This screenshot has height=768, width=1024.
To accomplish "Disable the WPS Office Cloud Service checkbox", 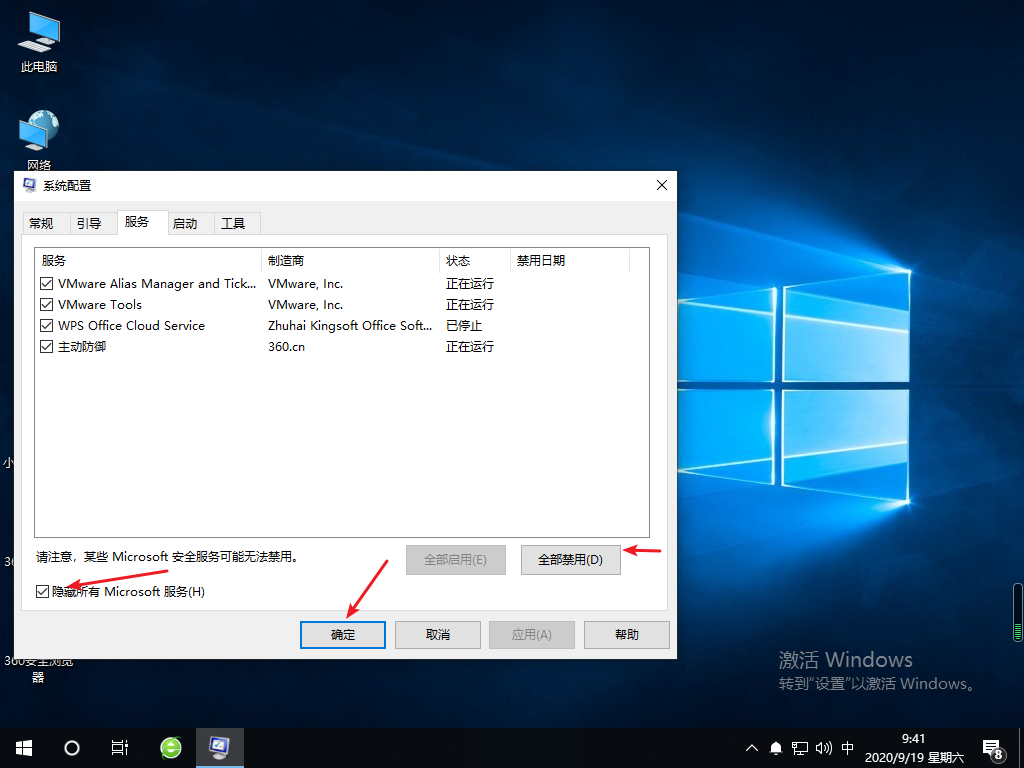I will [x=46, y=325].
